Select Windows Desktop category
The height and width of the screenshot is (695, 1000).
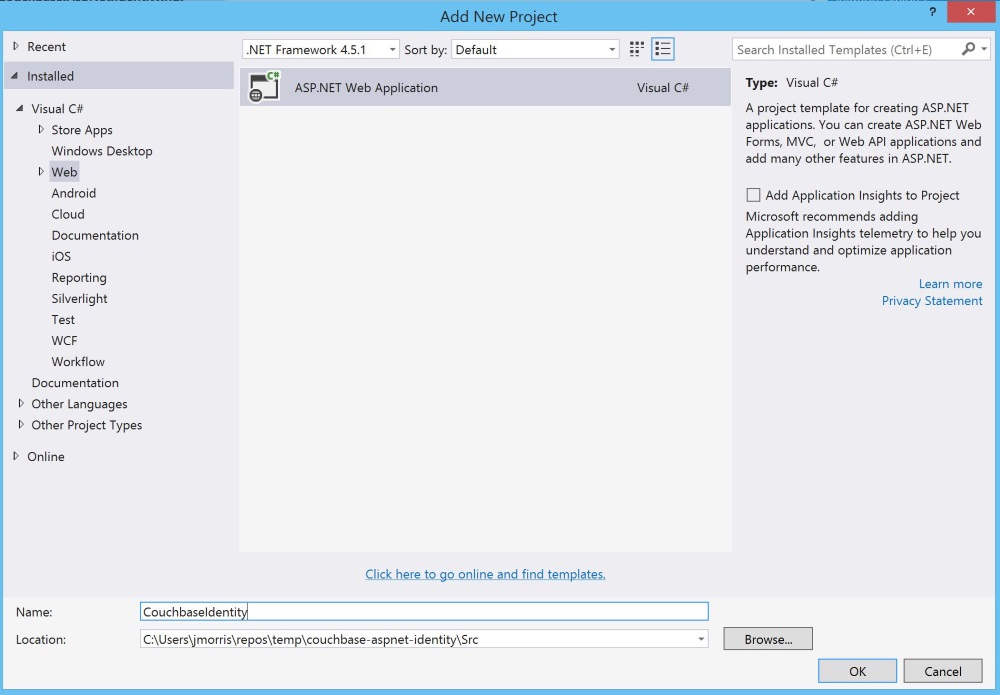point(102,151)
